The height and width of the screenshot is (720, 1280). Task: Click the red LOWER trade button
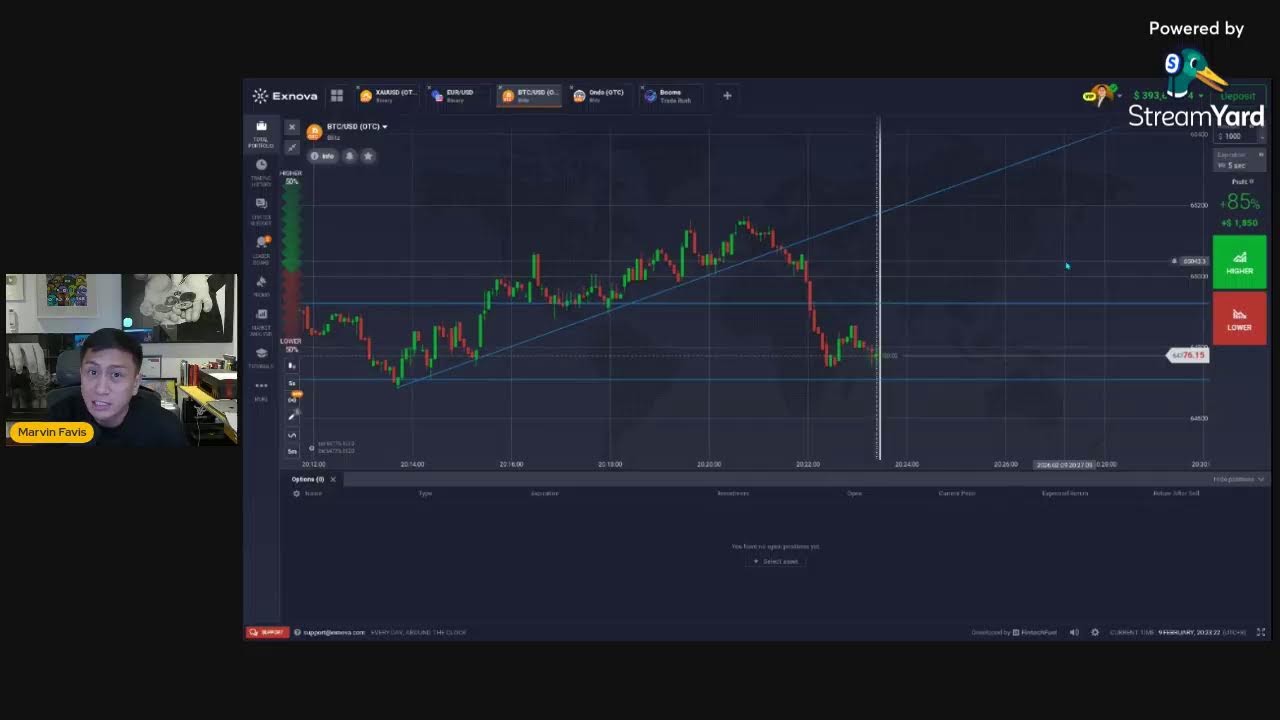pyautogui.click(x=1239, y=318)
